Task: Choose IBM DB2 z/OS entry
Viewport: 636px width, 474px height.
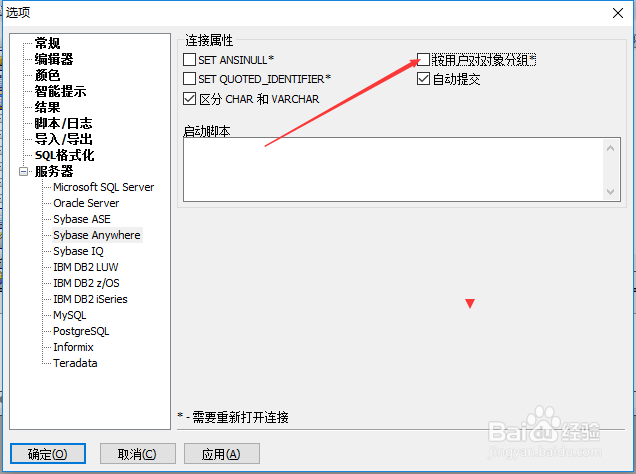Action: point(86,283)
